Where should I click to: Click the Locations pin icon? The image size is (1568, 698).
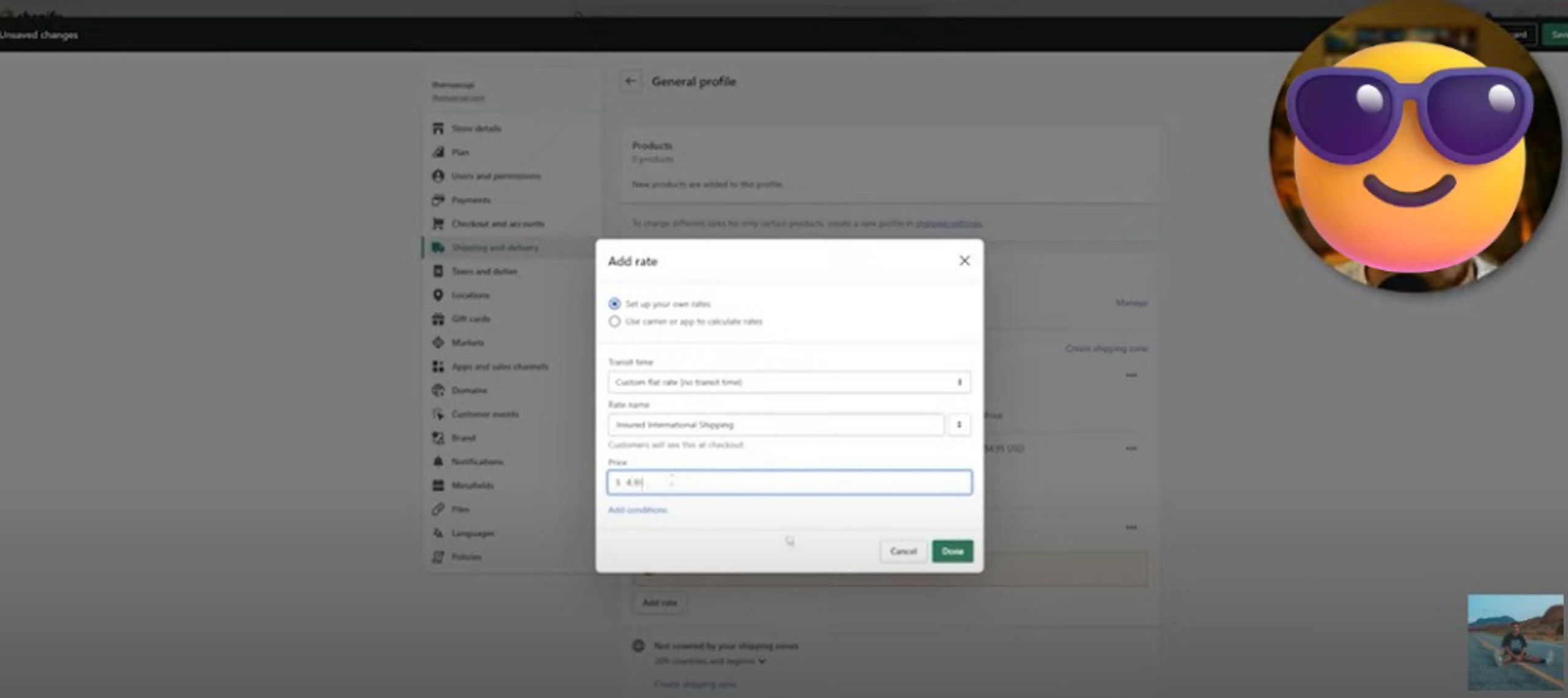[438, 295]
